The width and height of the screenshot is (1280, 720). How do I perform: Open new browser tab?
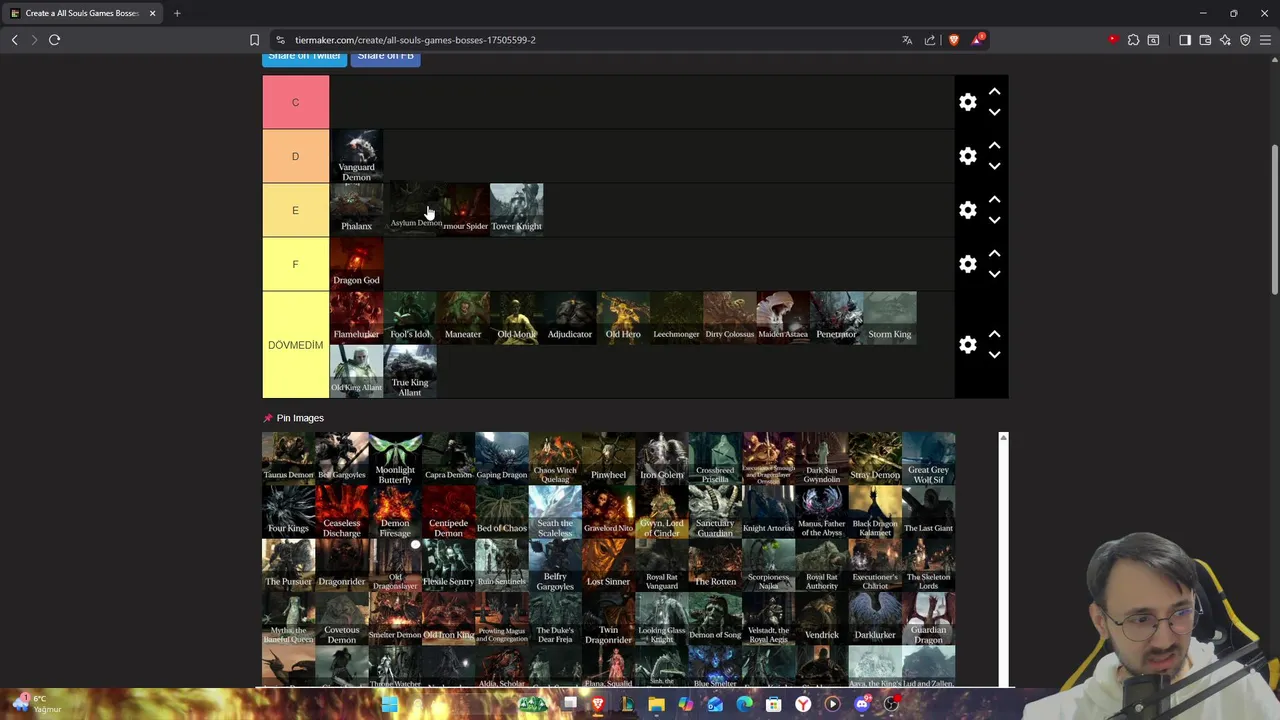(x=177, y=13)
